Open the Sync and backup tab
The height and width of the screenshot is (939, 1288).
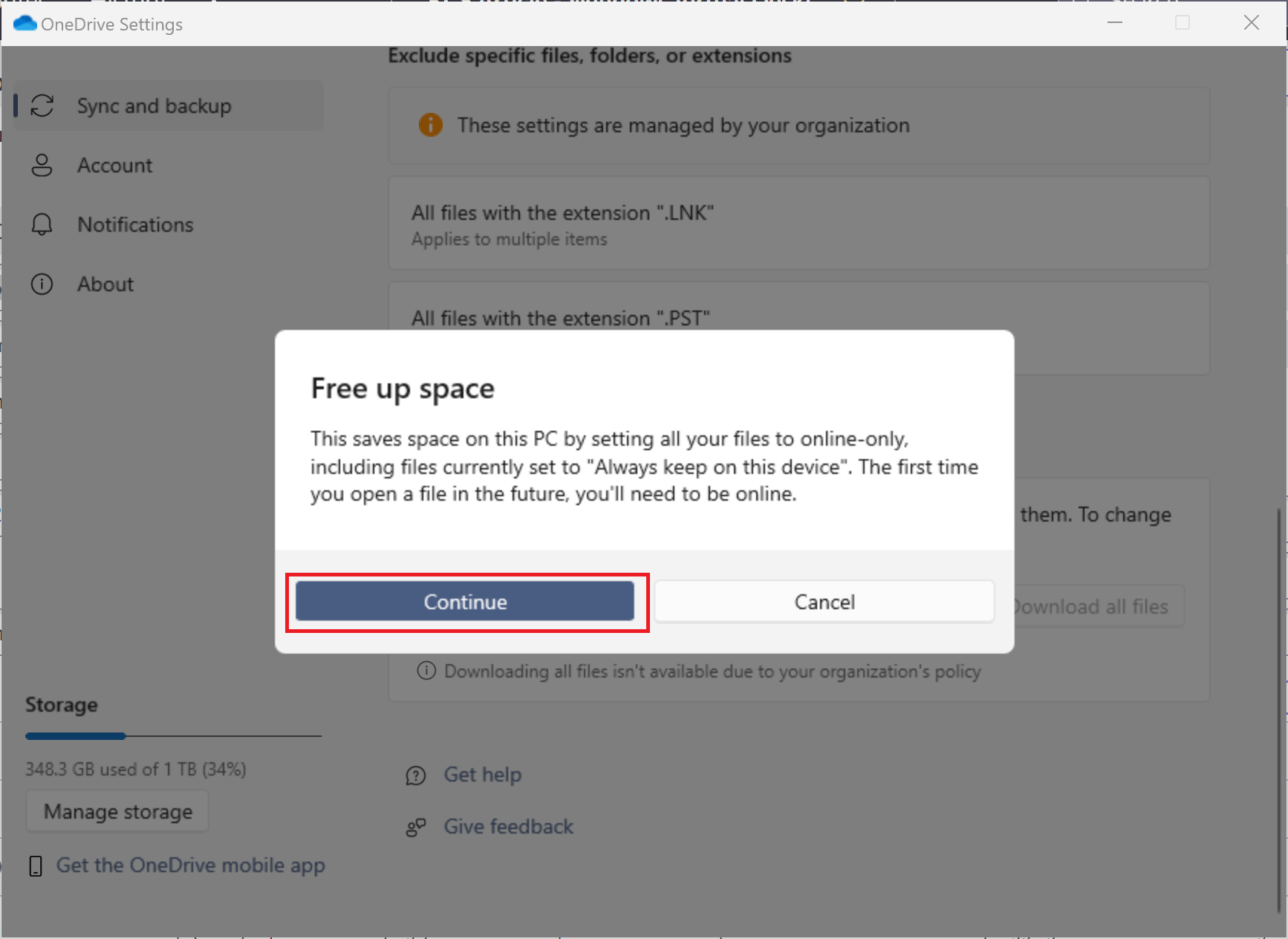click(155, 106)
